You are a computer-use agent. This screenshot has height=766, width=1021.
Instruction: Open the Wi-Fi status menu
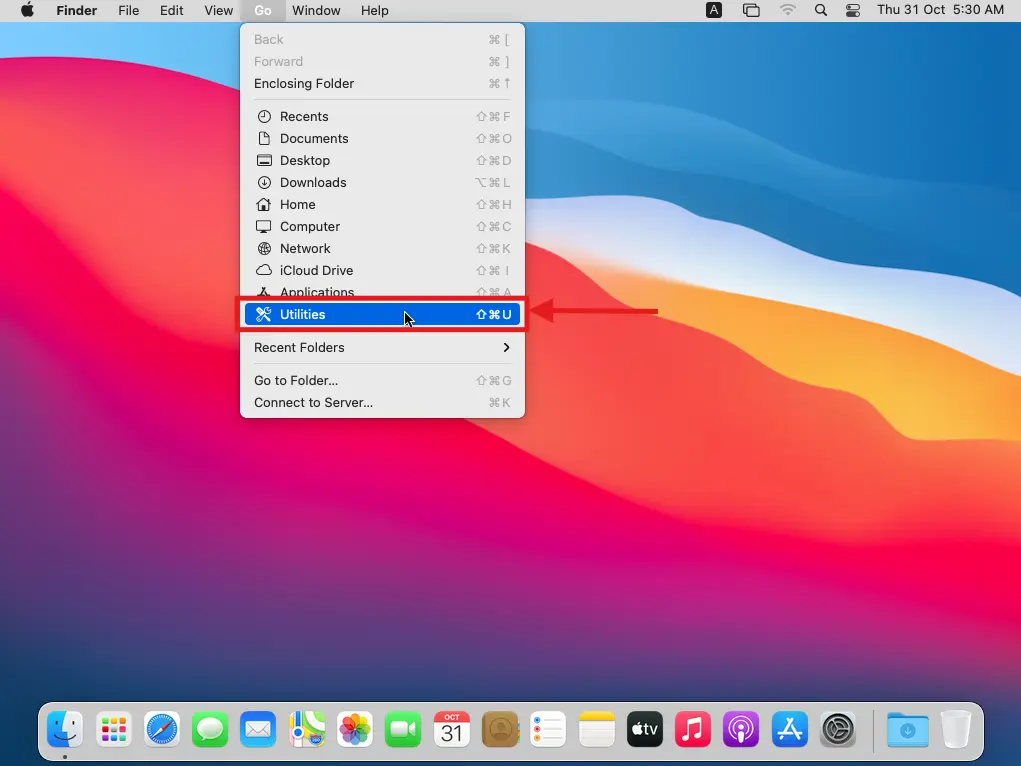(x=787, y=10)
